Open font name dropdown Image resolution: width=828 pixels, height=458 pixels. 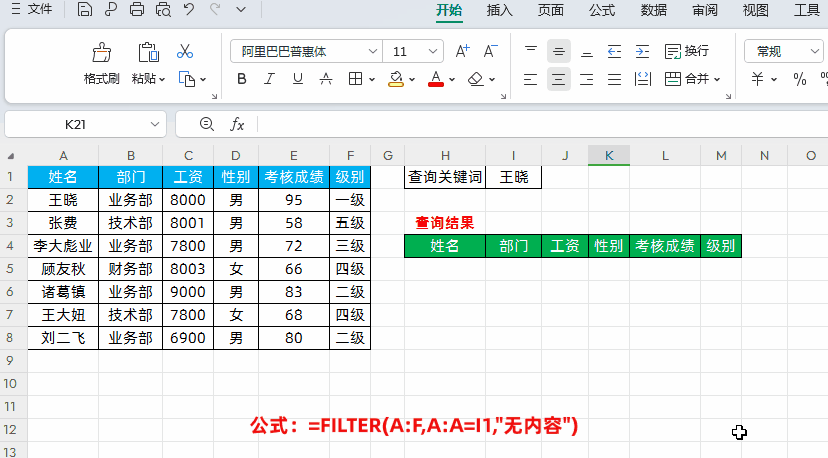coord(372,51)
